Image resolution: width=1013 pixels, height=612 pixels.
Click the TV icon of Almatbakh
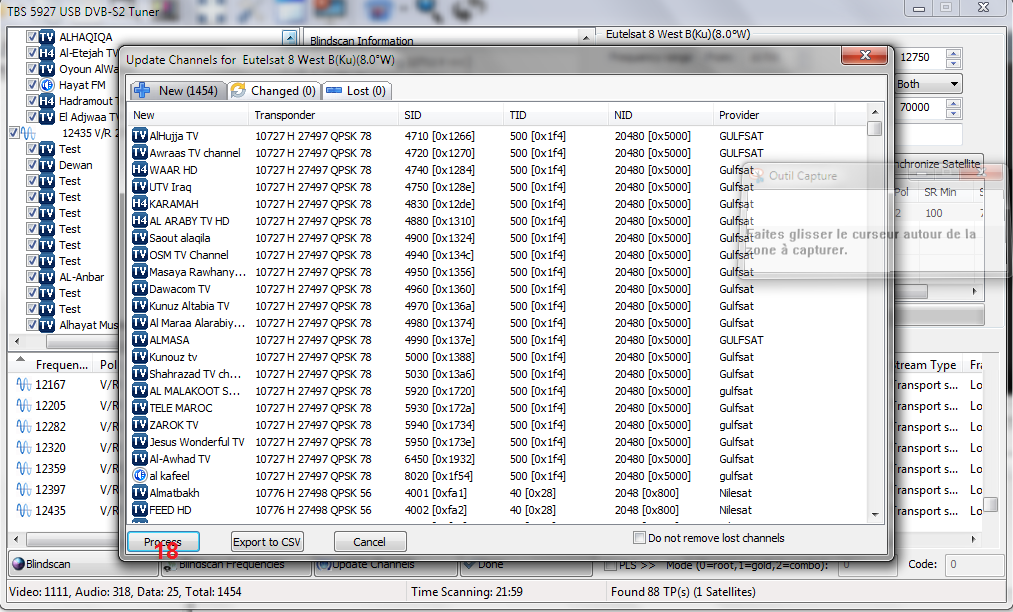coord(140,492)
